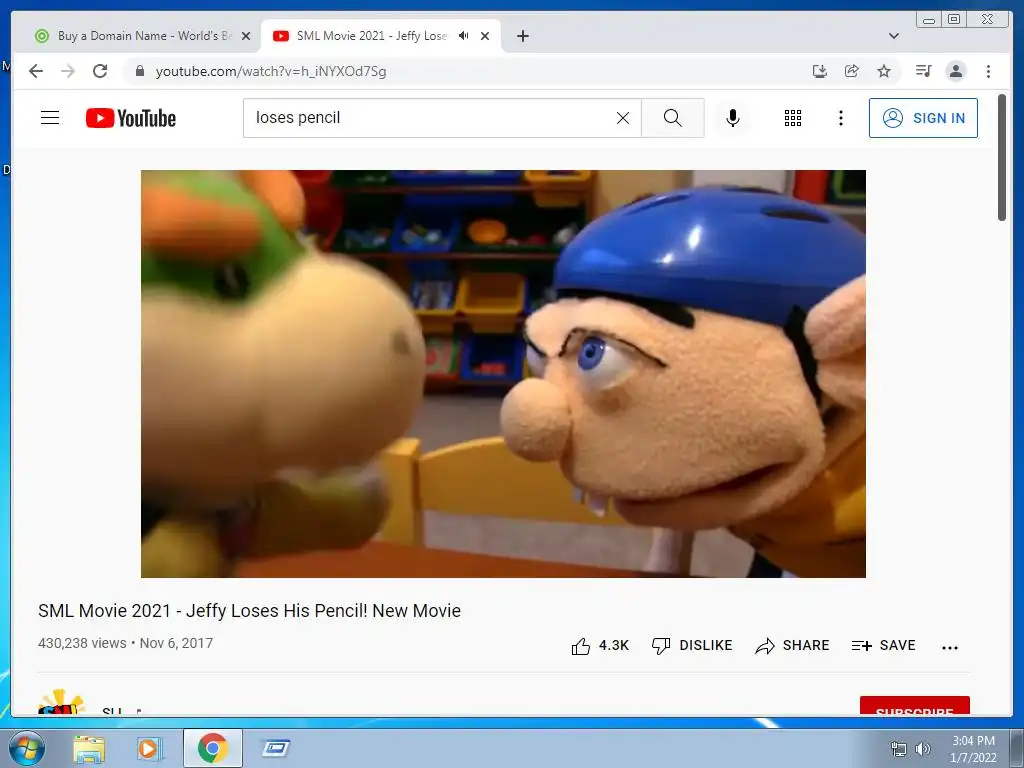Open a new tab
Viewport: 1024px width, 768px height.
pos(522,36)
